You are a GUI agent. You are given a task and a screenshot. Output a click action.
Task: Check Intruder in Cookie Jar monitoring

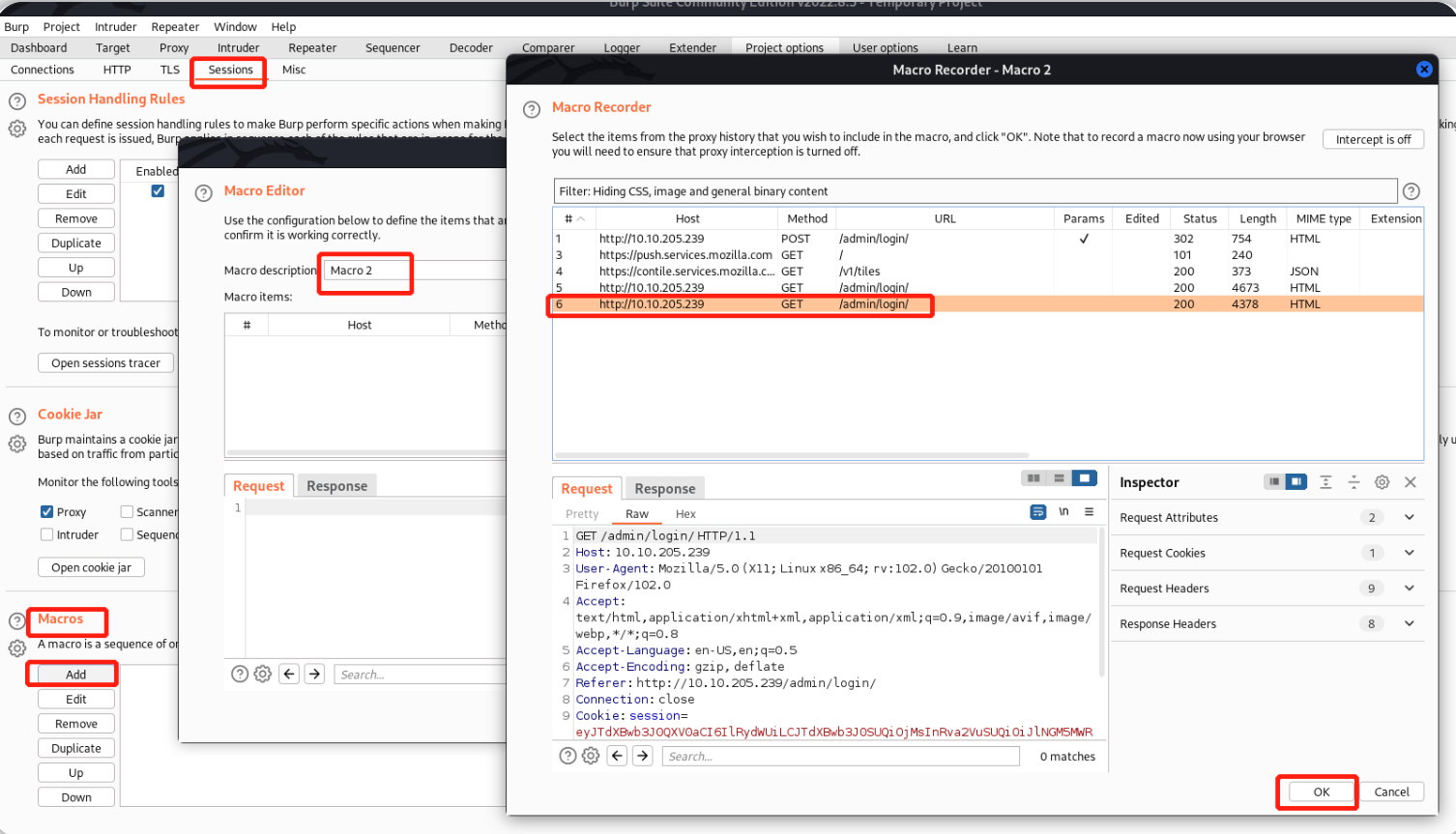(x=46, y=534)
